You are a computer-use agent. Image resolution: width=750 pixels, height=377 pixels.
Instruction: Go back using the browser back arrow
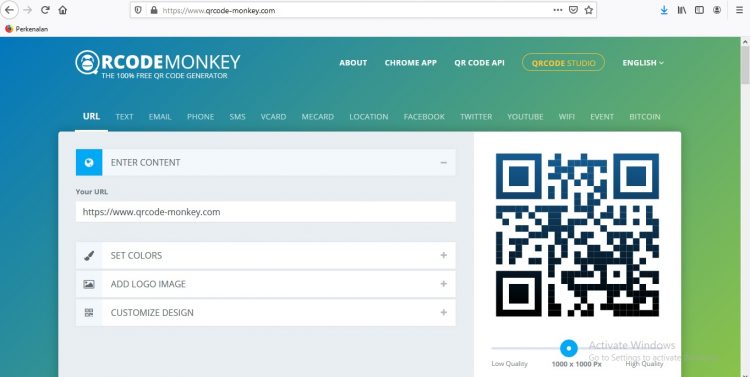10,10
